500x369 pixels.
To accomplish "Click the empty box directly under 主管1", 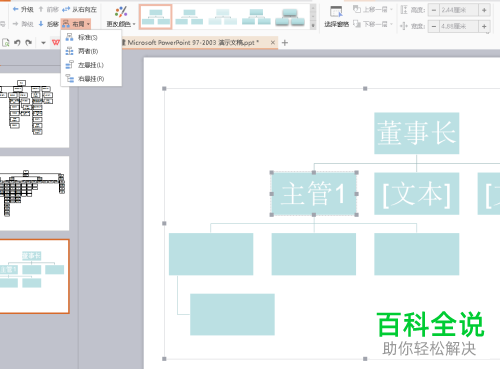I will (314, 254).
